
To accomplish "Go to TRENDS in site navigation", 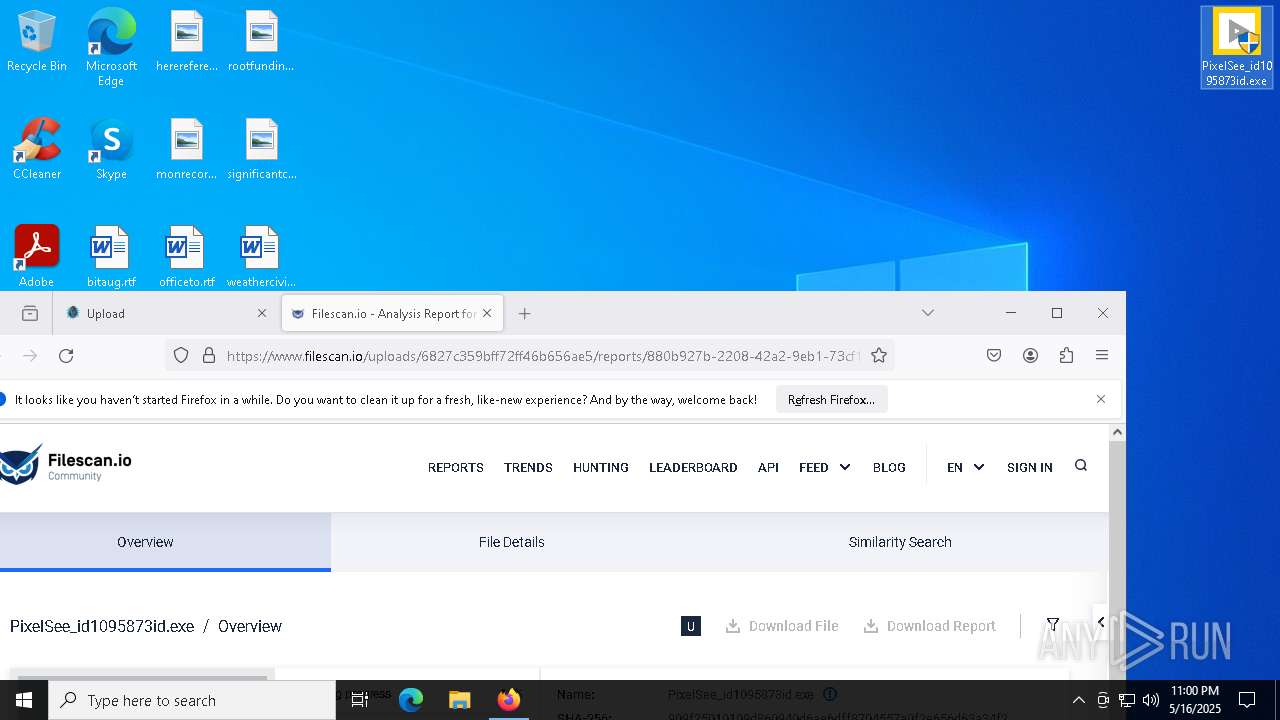I will point(528,467).
